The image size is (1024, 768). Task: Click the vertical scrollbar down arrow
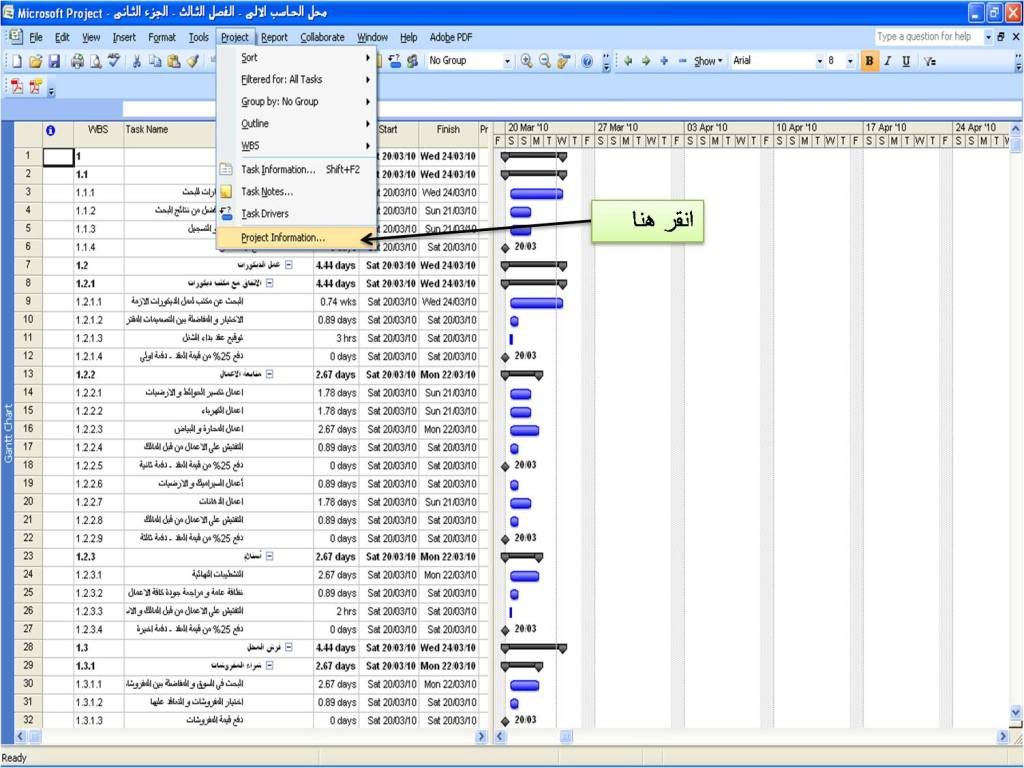[1016, 712]
